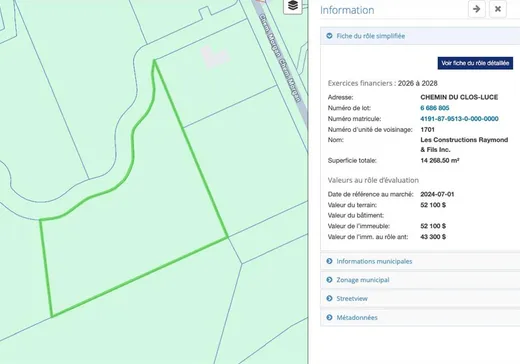The width and height of the screenshot is (520, 364).
Task: Expand the Zonage municipal section
Action: (420, 280)
